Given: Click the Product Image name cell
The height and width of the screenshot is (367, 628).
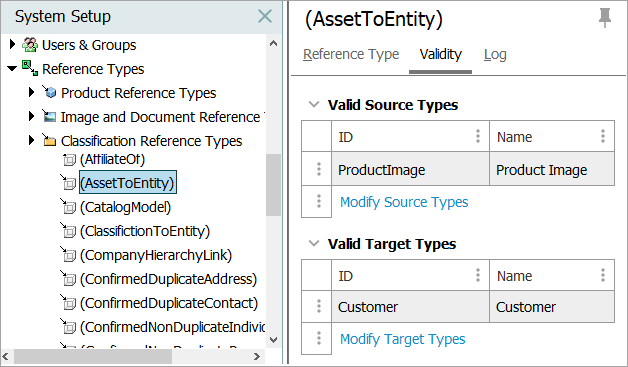Looking at the screenshot, I should click(552, 169).
